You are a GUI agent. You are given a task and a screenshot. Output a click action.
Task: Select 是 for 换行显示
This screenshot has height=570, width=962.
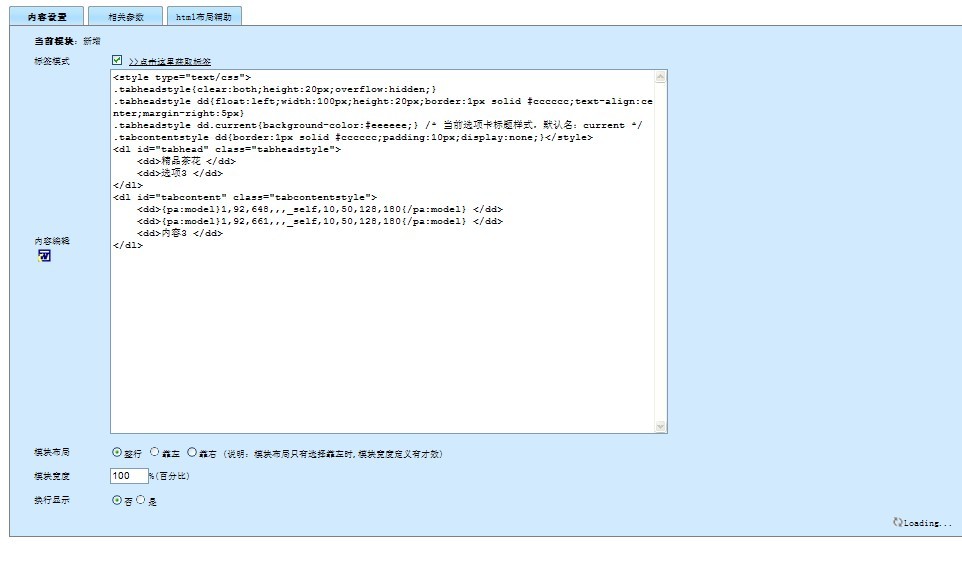141,500
